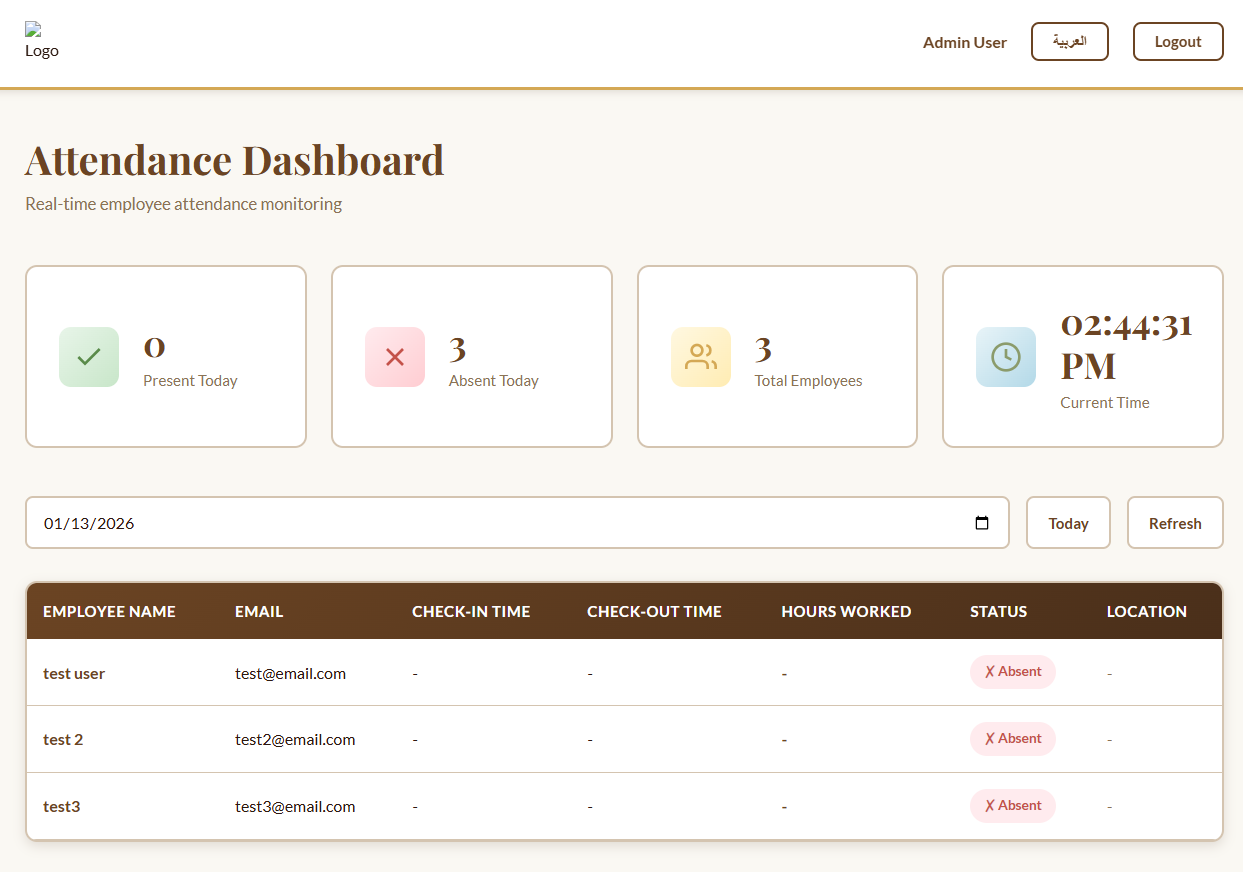Click the red X Absent Today icon
This screenshot has width=1243, height=872.
click(395, 357)
